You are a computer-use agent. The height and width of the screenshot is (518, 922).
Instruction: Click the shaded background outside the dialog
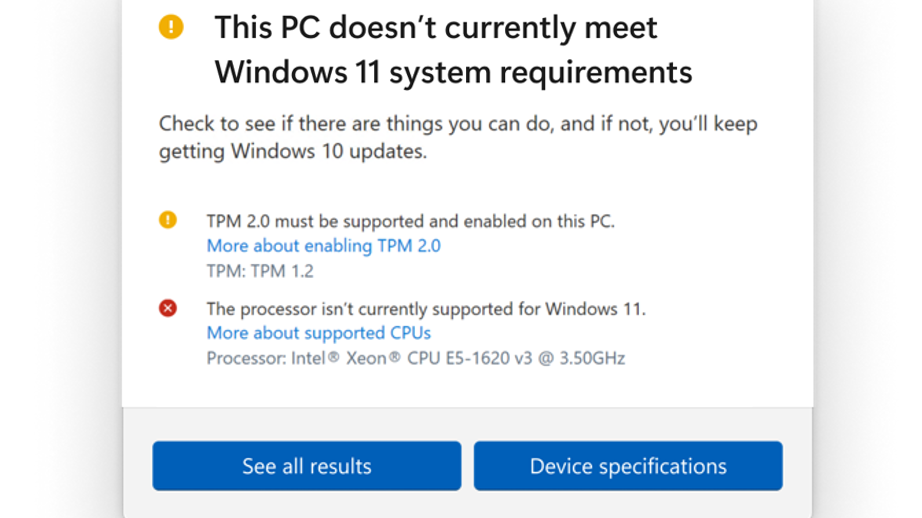click(x=59, y=259)
